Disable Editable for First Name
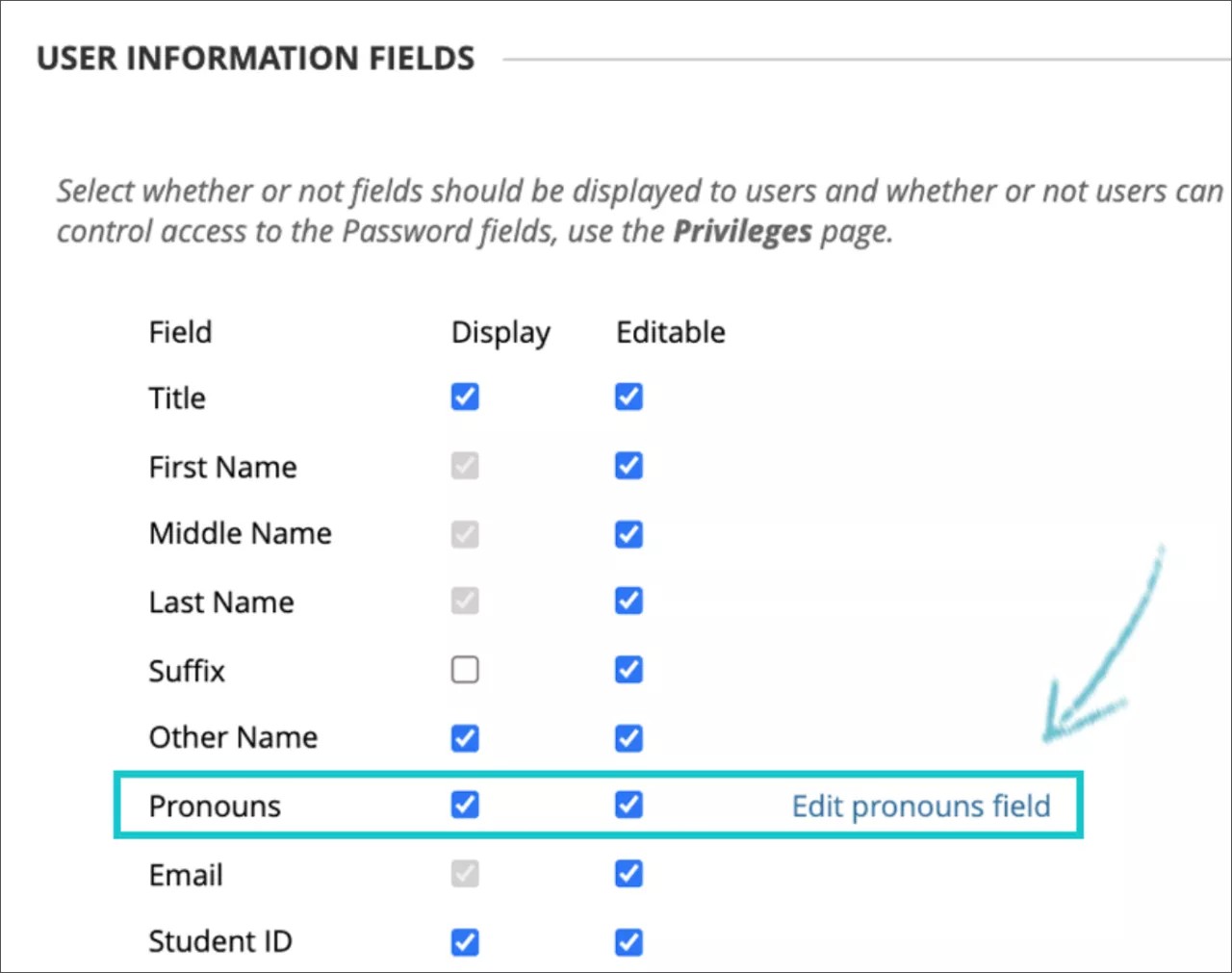The height and width of the screenshot is (973, 1232). 628,465
